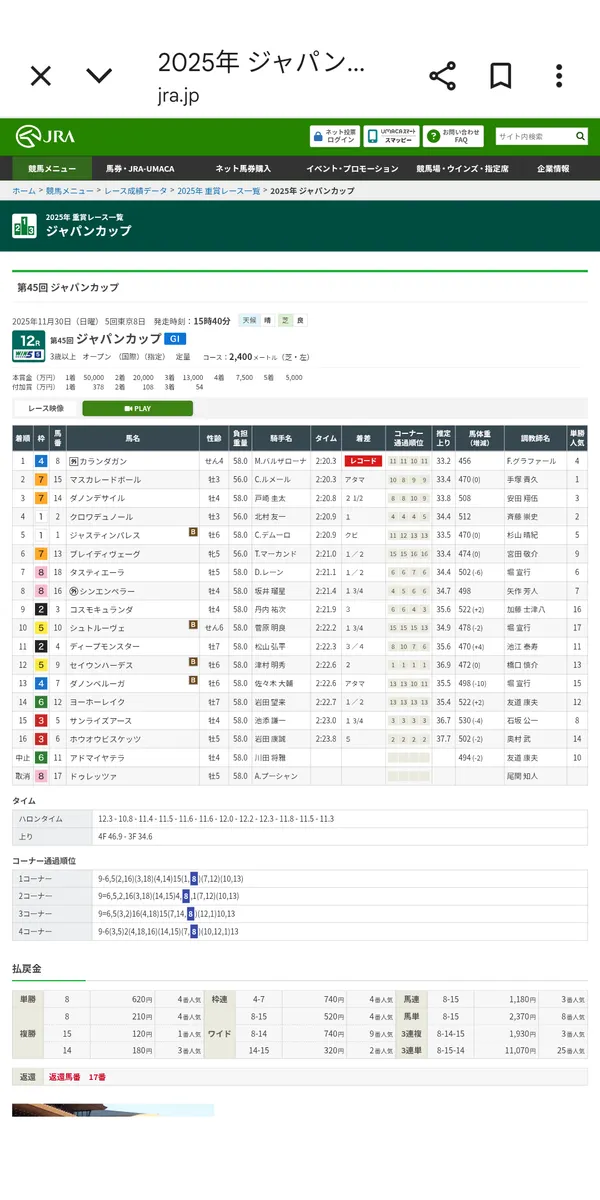The width and height of the screenshot is (600, 1200).
Task: Open ネット投票 ログイン button
Action: (x=334, y=137)
